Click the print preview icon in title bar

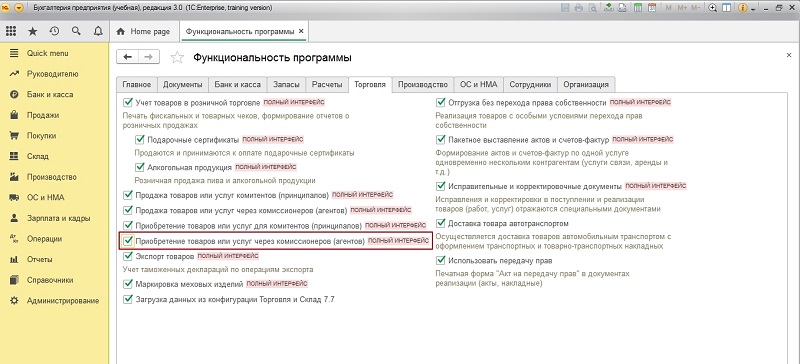click(593, 8)
